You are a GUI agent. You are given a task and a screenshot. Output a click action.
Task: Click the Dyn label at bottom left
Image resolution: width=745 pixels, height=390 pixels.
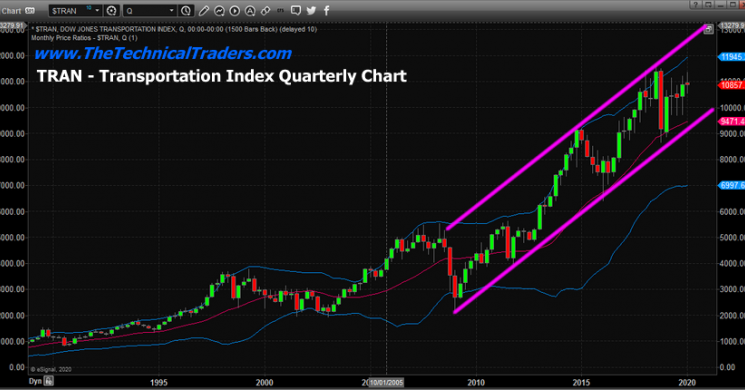pos(35,381)
